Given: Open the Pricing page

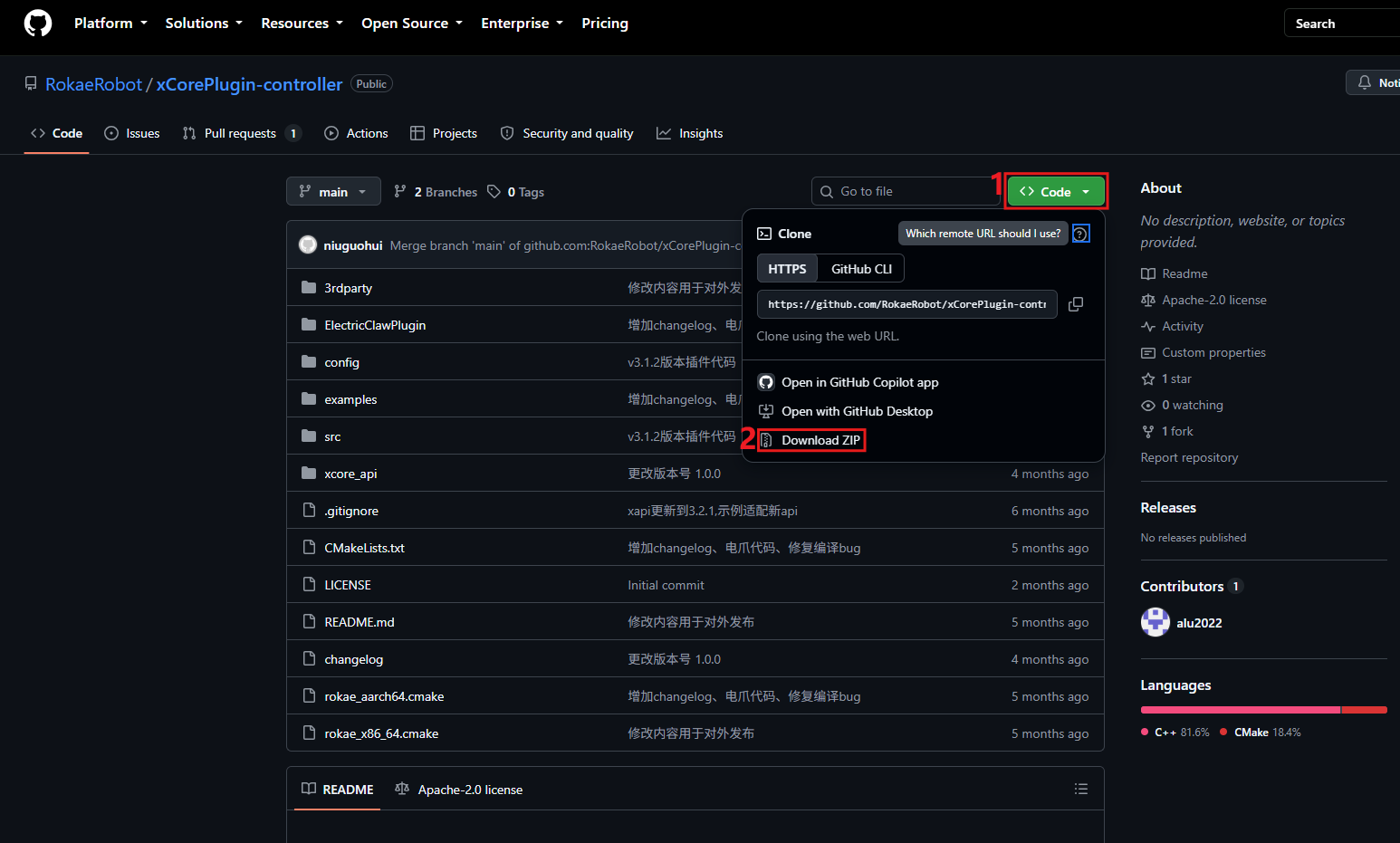Looking at the screenshot, I should (605, 24).
